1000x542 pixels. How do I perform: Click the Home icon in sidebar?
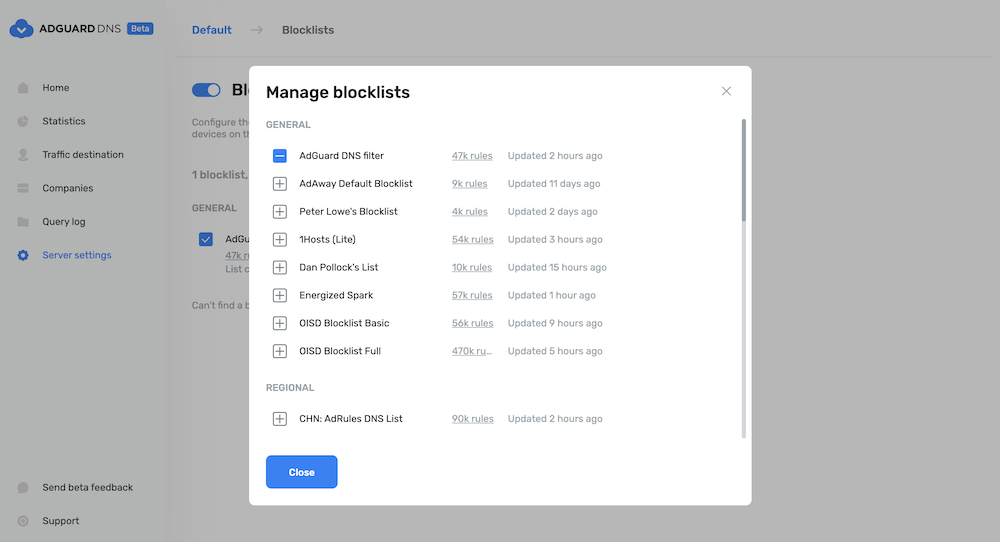[23, 88]
